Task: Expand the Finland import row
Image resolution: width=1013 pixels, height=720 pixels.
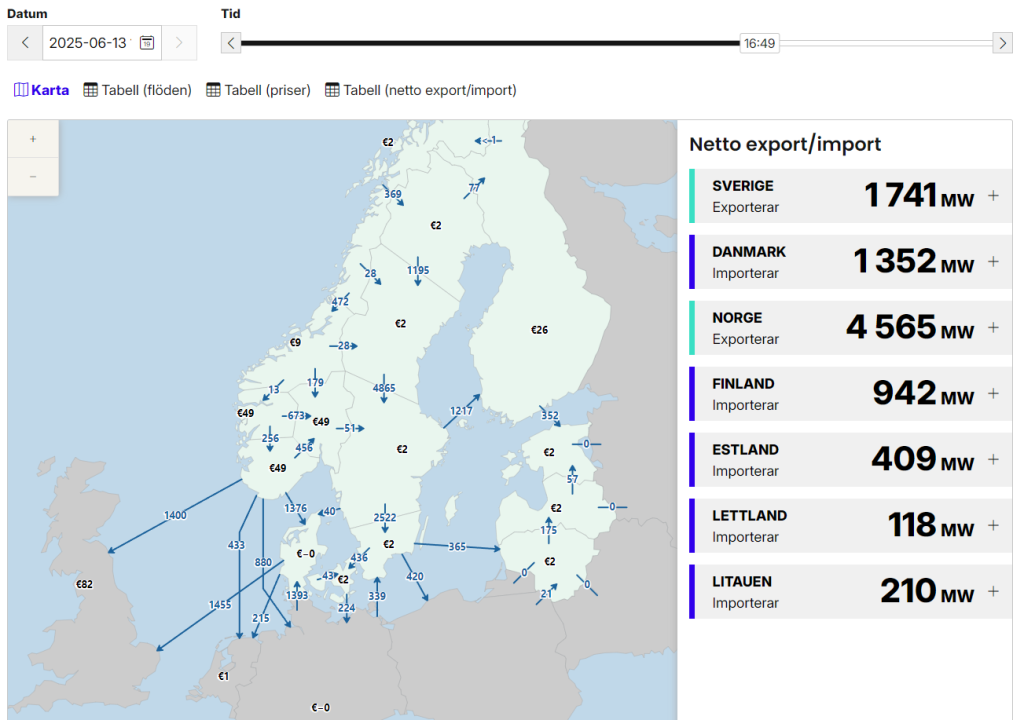Action: point(993,394)
